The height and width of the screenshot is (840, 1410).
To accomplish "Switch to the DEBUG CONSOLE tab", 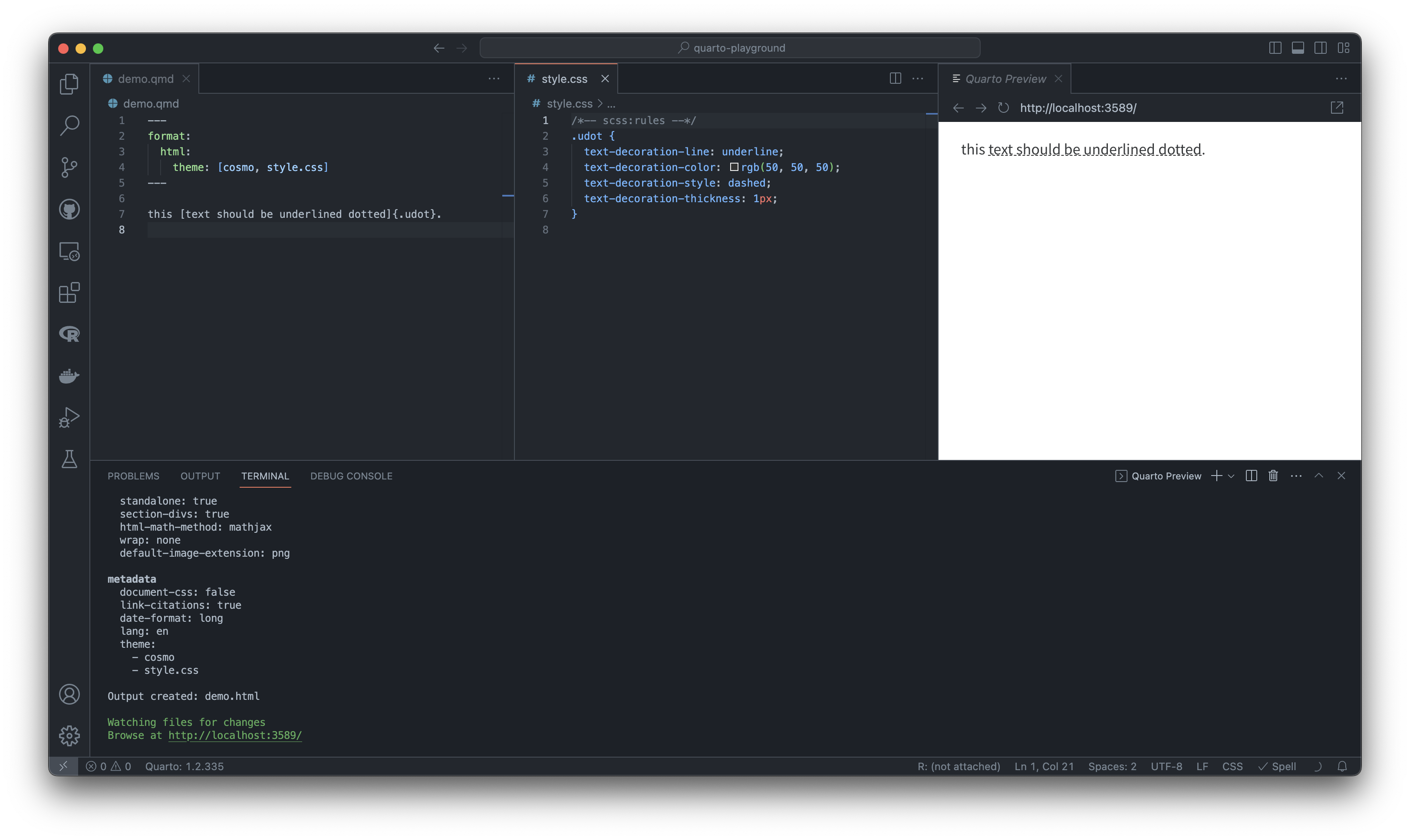I will (x=351, y=476).
